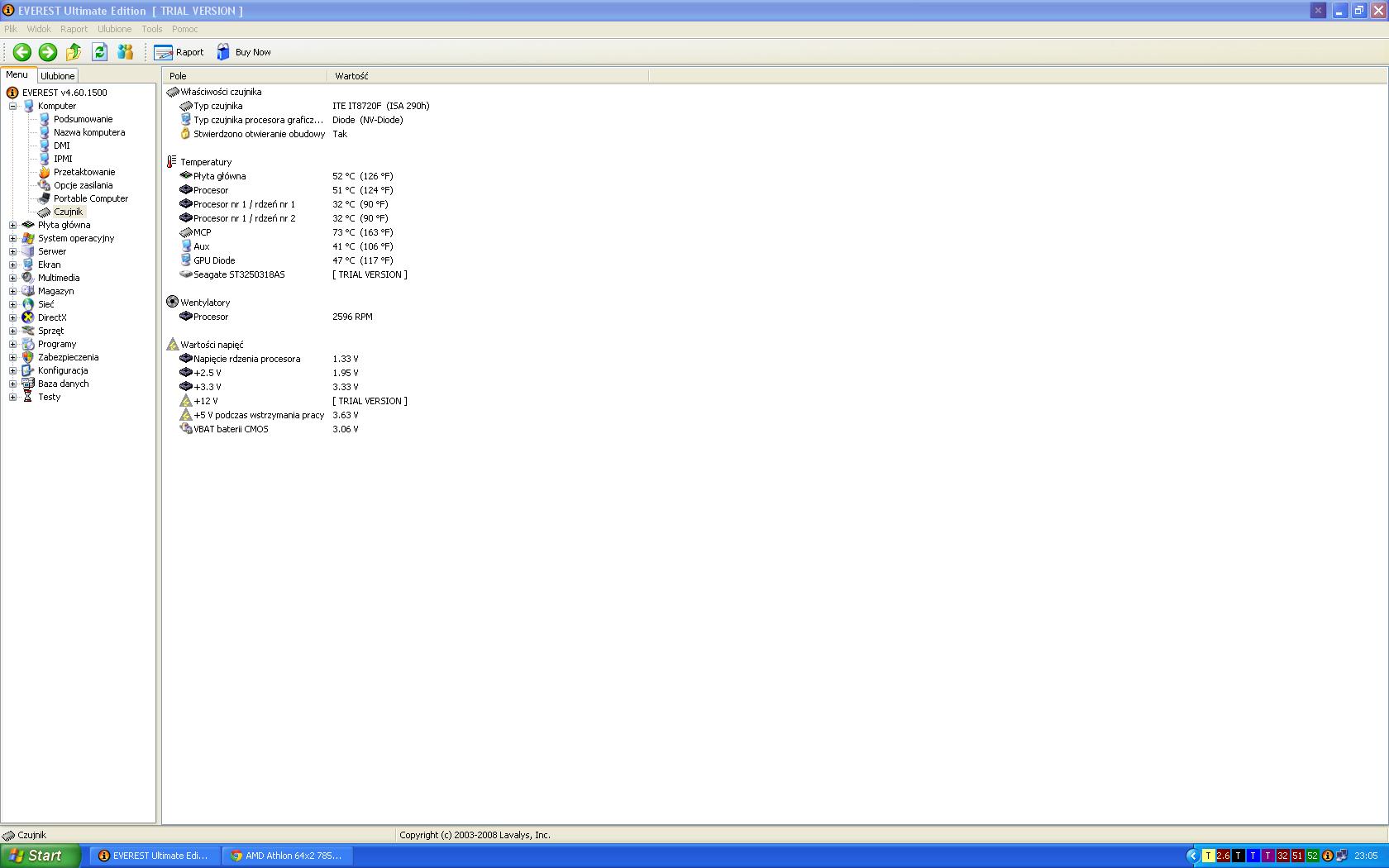Screen dimensions: 1389x868
Task: Open the Raport toolbar button
Action: 179,52
